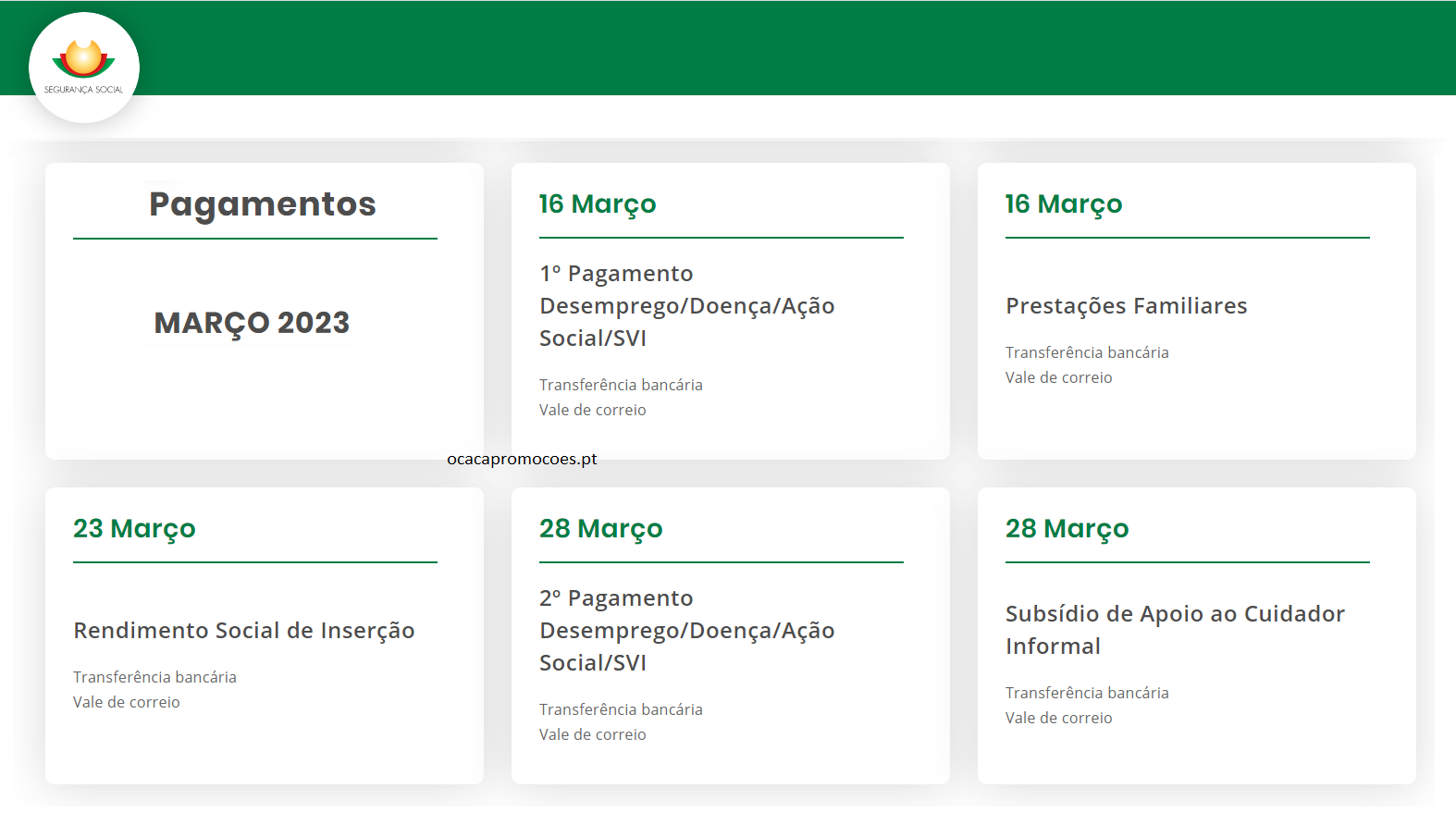Click Vale de correio under Prestações Familiares

pos(1058,377)
